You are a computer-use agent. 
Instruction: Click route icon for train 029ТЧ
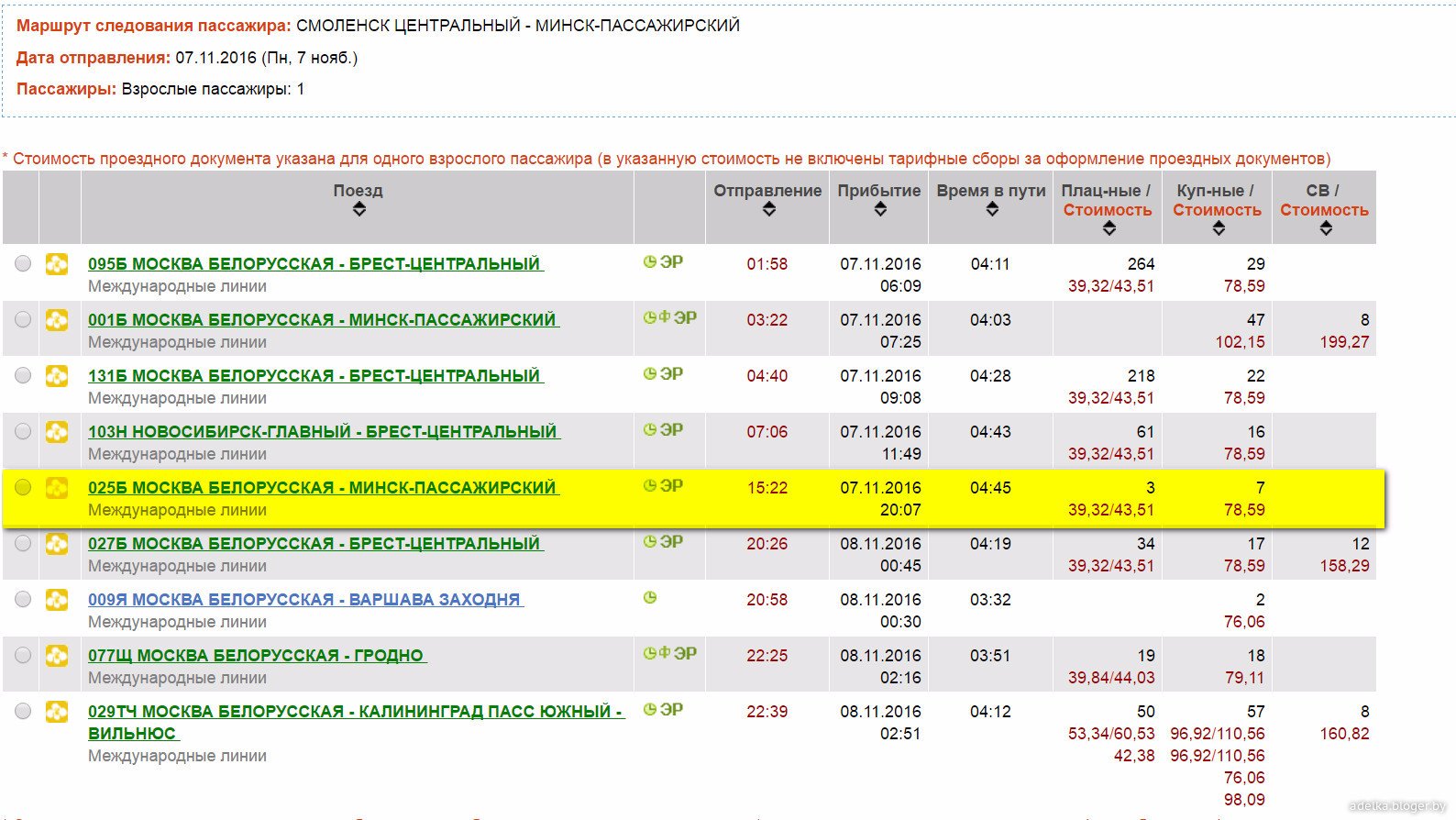(x=57, y=712)
